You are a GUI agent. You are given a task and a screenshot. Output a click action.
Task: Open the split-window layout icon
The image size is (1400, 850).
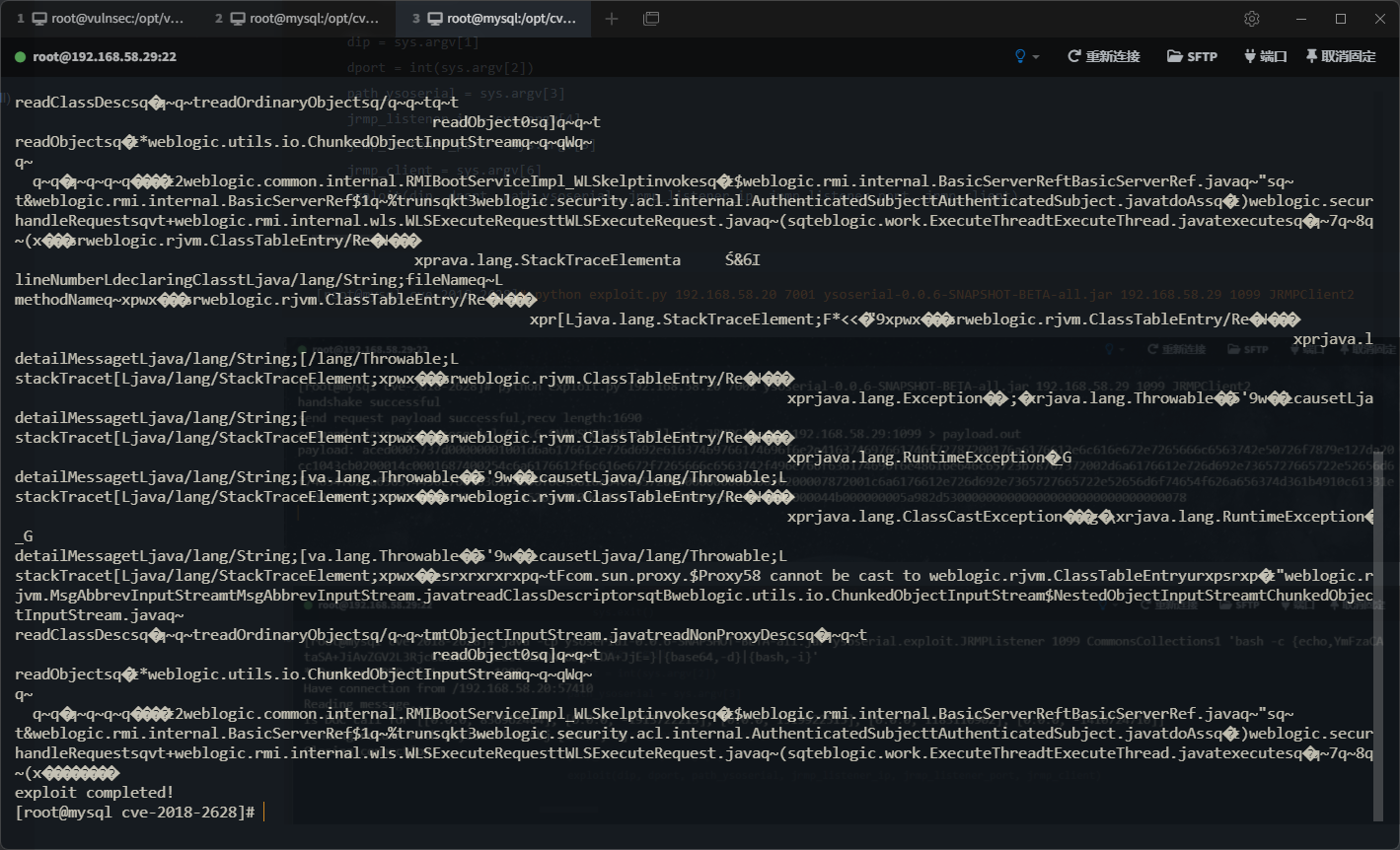pyautogui.click(x=651, y=19)
